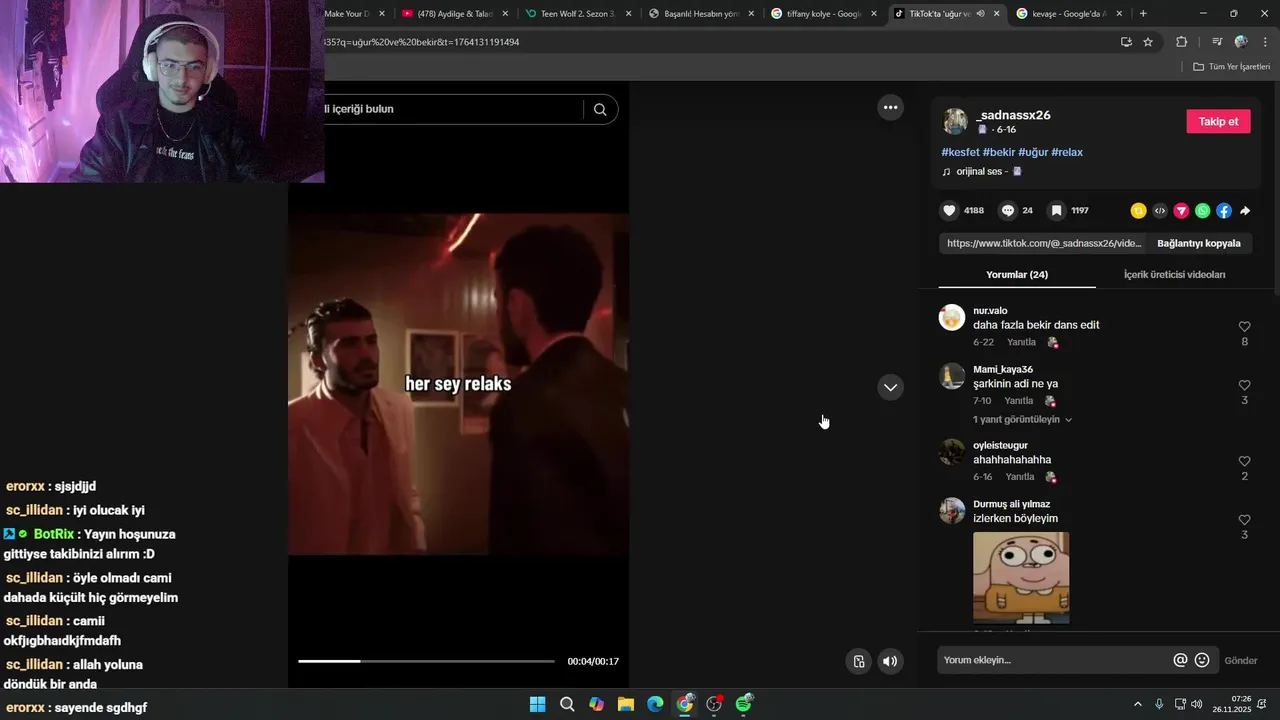Image resolution: width=1280 pixels, height=720 pixels.
Task: Insert mention with the @ icon
Action: pyautogui.click(x=1180, y=660)
